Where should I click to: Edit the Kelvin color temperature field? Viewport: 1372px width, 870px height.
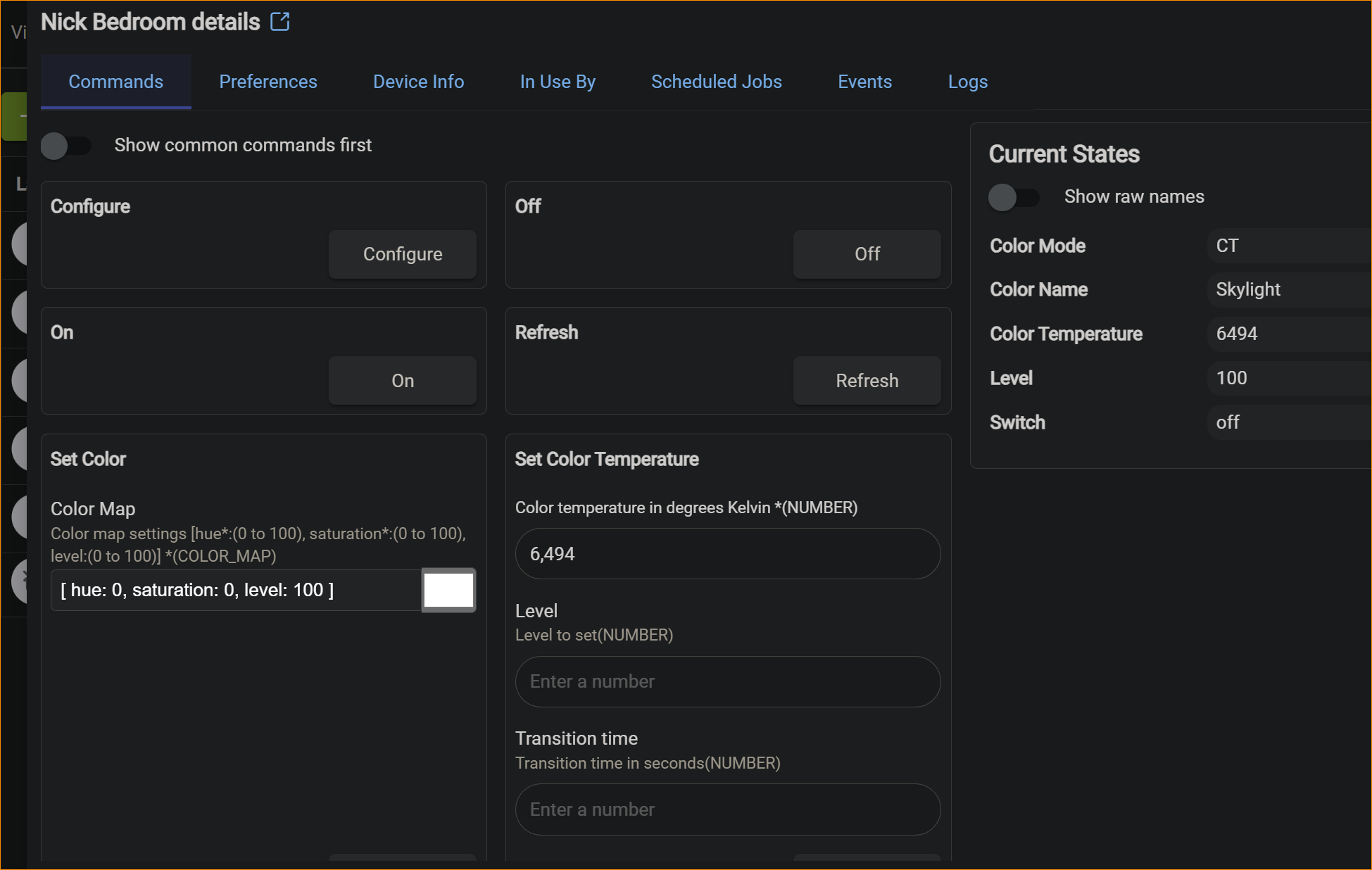(x=727, y=554)
